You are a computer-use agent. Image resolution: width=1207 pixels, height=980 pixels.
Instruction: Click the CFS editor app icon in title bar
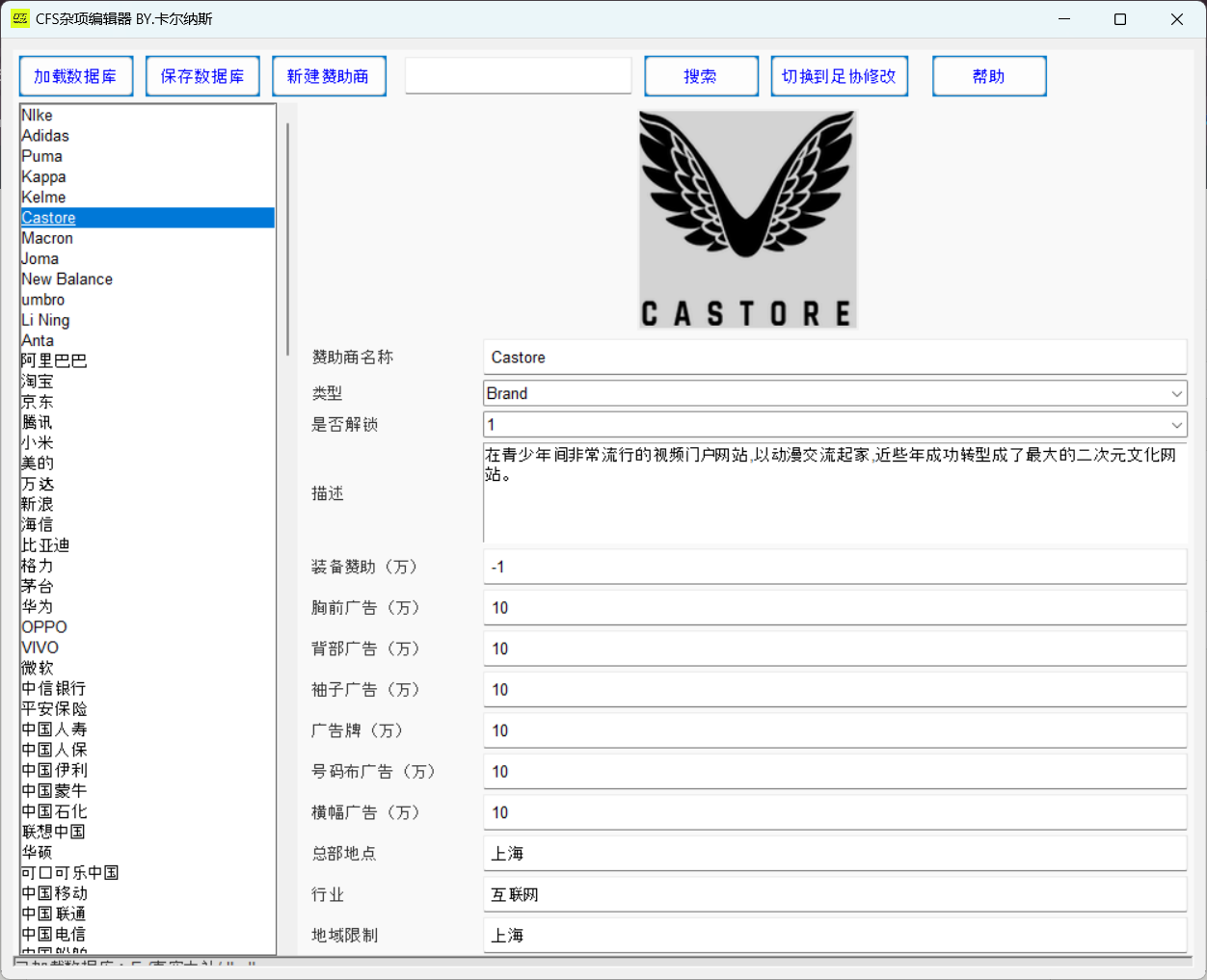(20, 19)
